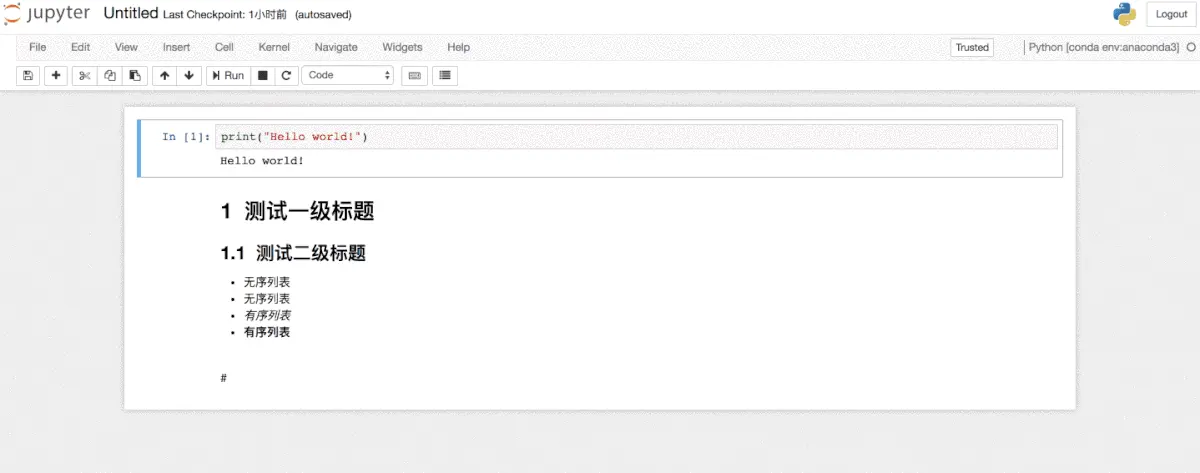The image size is (1200, 473).
Task: Open the File menu
Action: [x=38, y=47]
